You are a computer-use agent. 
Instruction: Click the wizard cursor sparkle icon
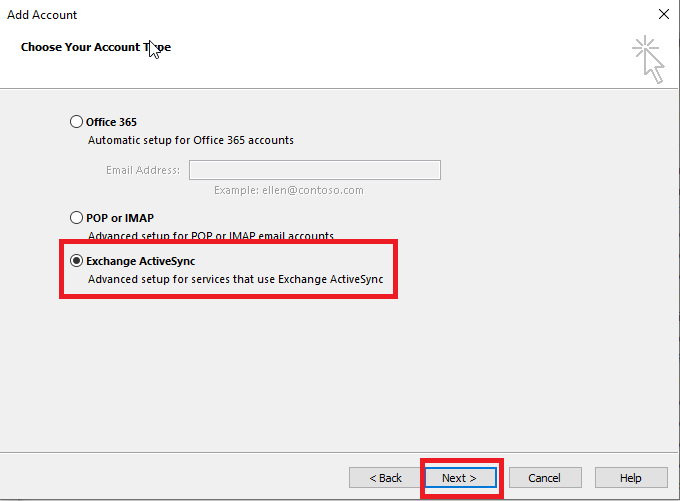coord(648,59)
